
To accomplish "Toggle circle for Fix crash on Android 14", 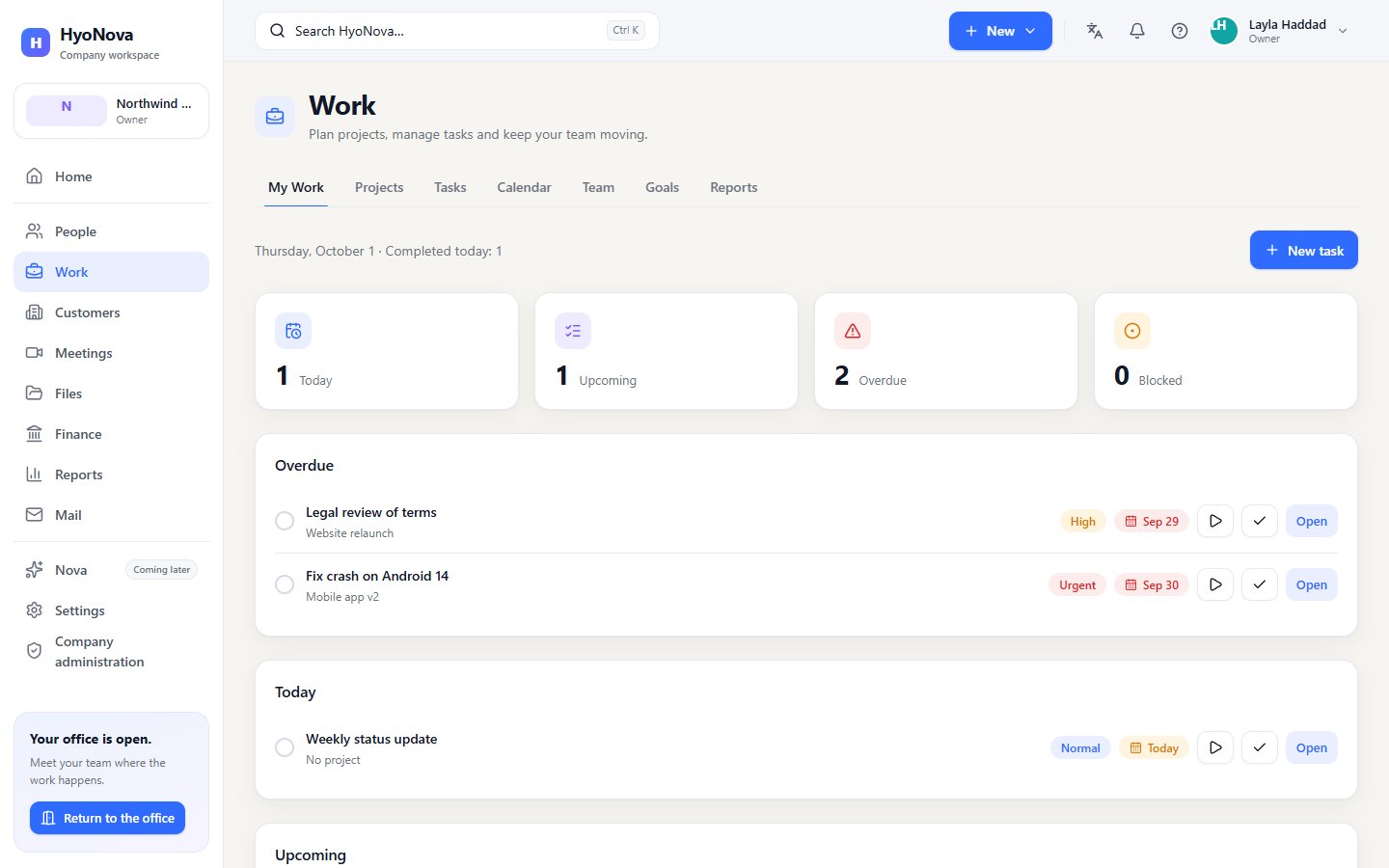I will [285, 584].
